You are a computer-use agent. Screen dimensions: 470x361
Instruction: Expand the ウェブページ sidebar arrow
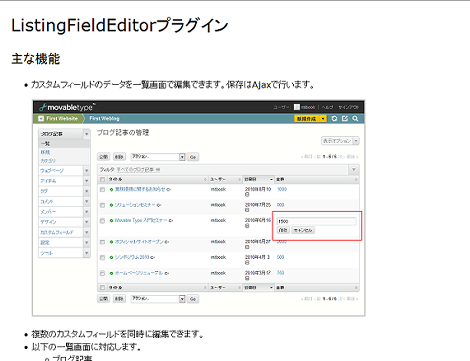tap(86, 171)
